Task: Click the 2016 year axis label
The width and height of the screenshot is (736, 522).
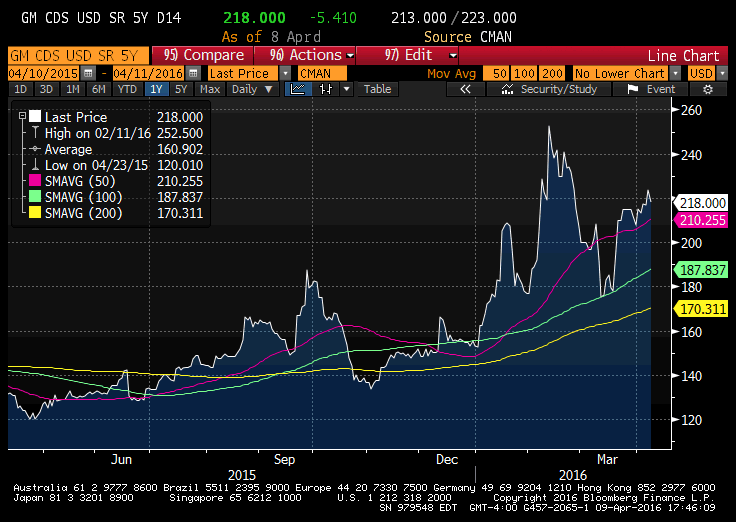Action: pos(573,475)
